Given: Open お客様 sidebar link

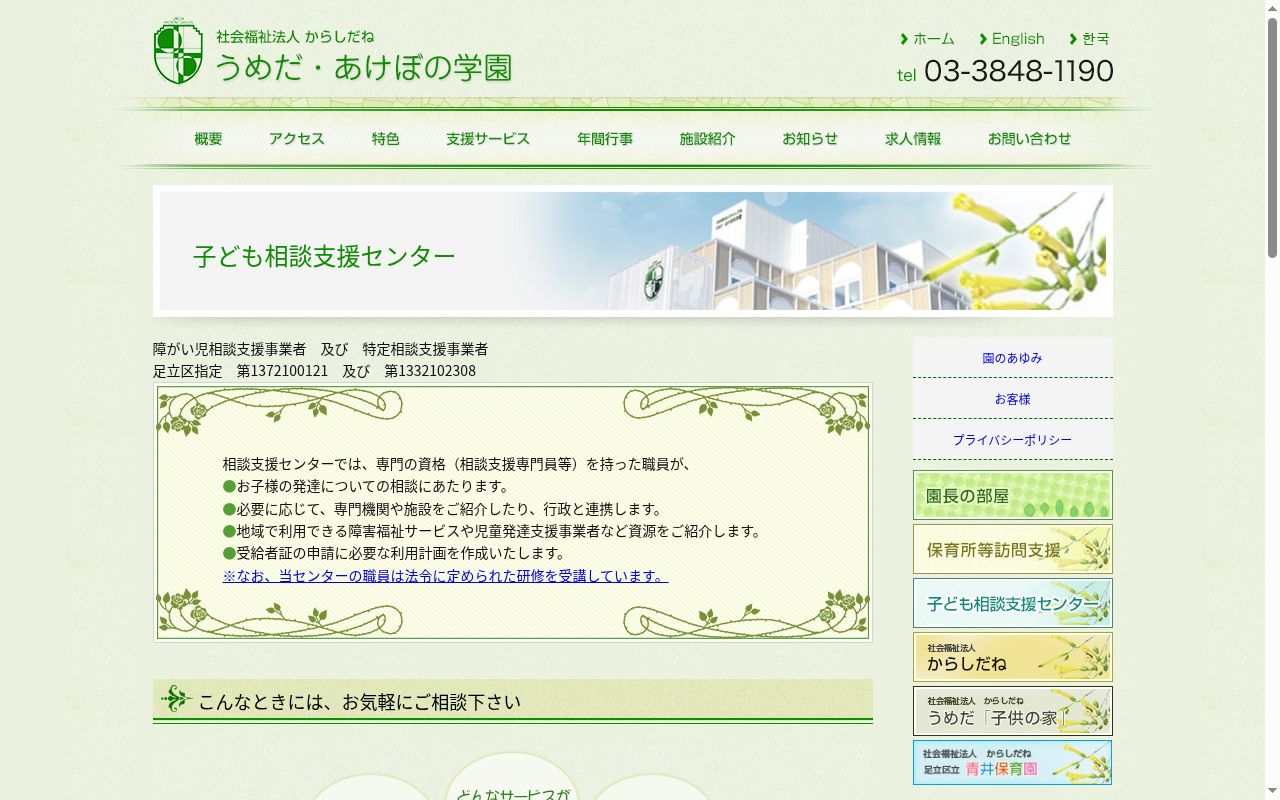Looking at the screenshot, I should (x=1012, y=399).
